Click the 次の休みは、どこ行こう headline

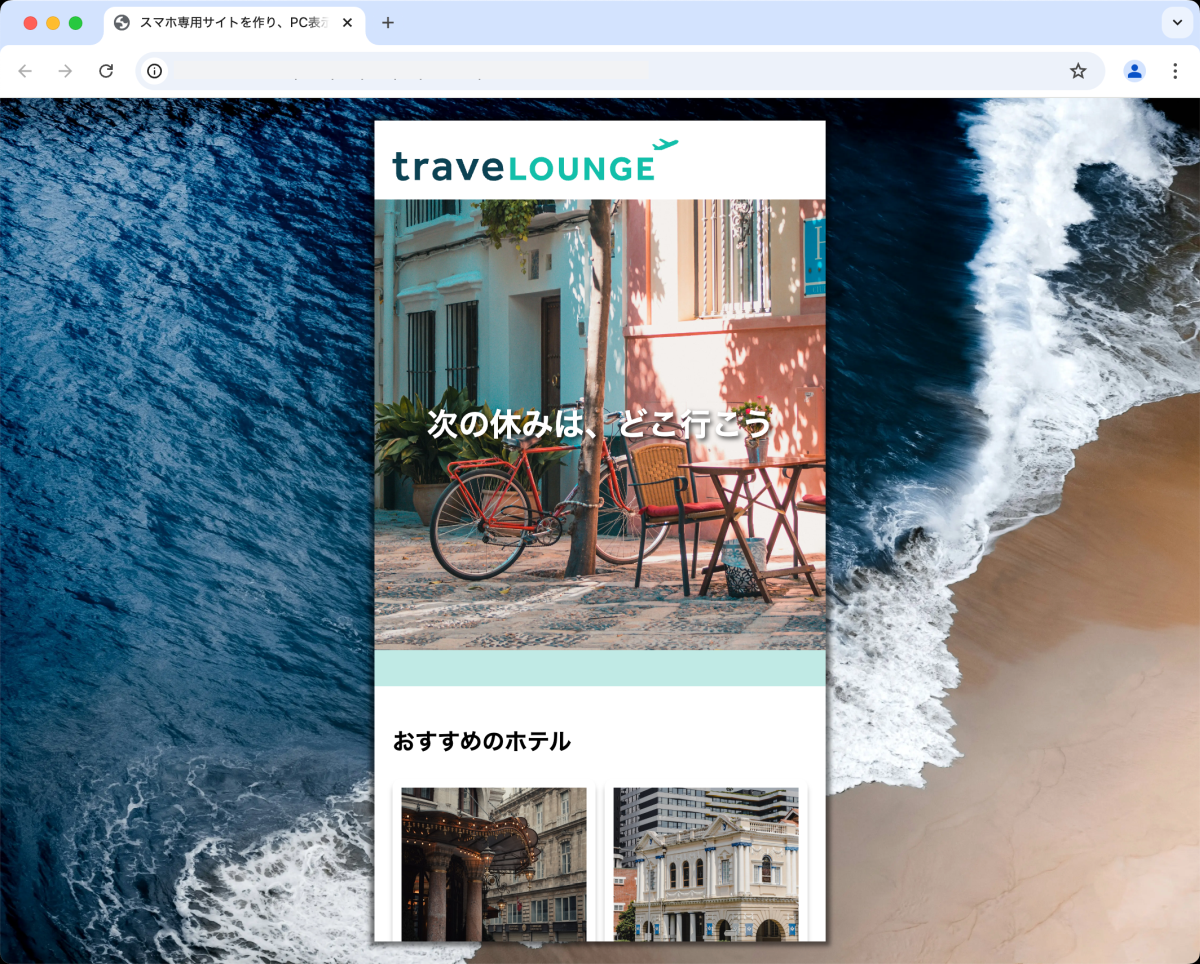tap(599, 423)
